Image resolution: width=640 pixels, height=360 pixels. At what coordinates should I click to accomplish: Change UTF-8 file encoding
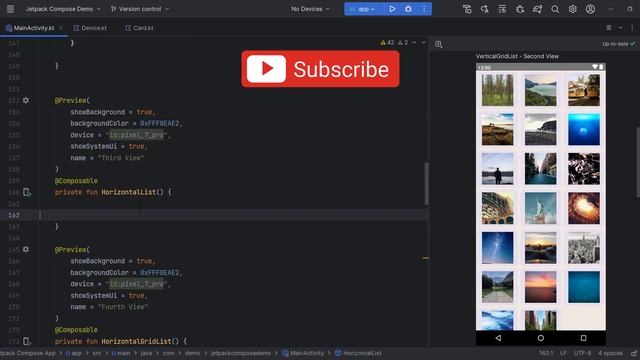pyautogui.click(x=582, y=353)
